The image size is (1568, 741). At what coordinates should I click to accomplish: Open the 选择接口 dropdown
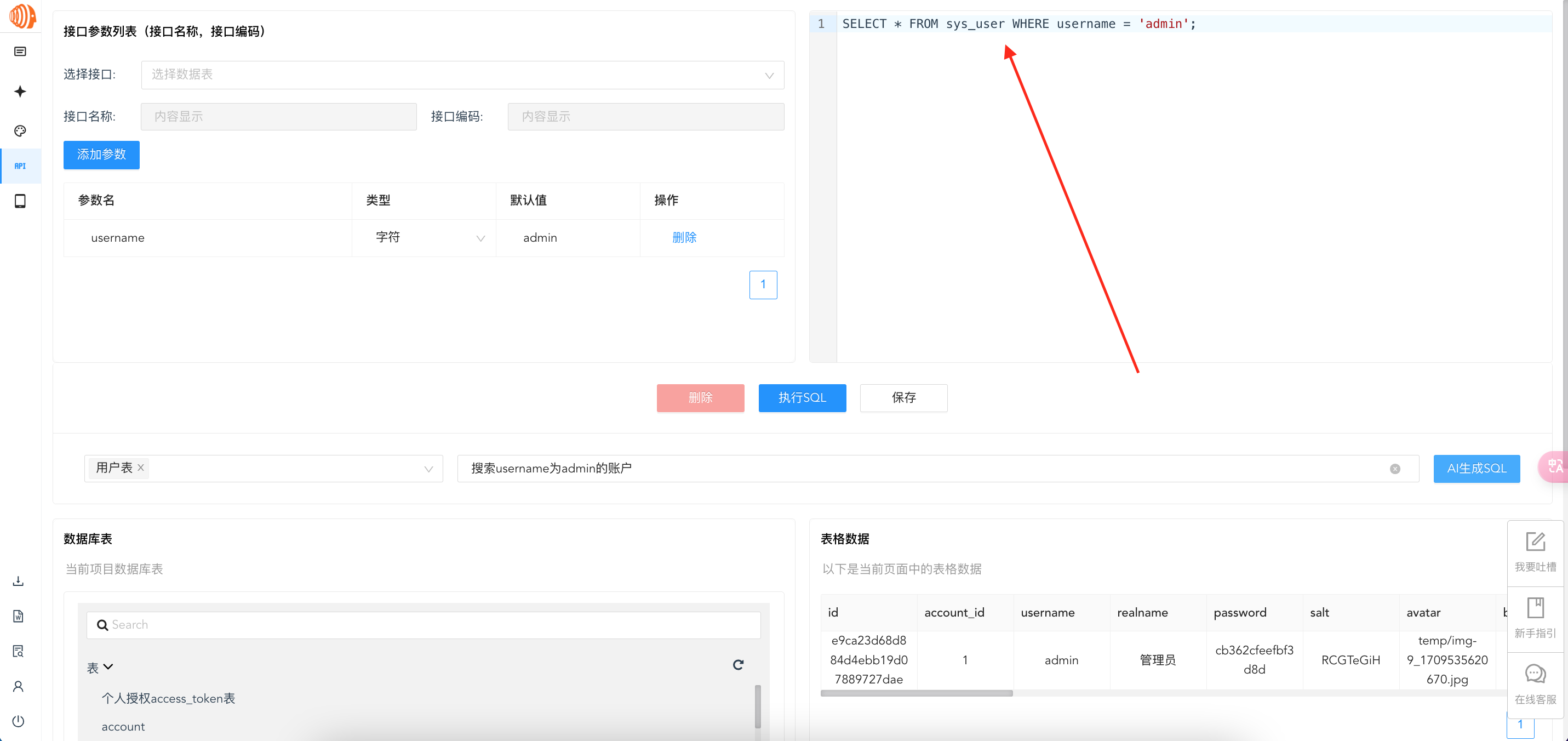click(x=462, y=75)
